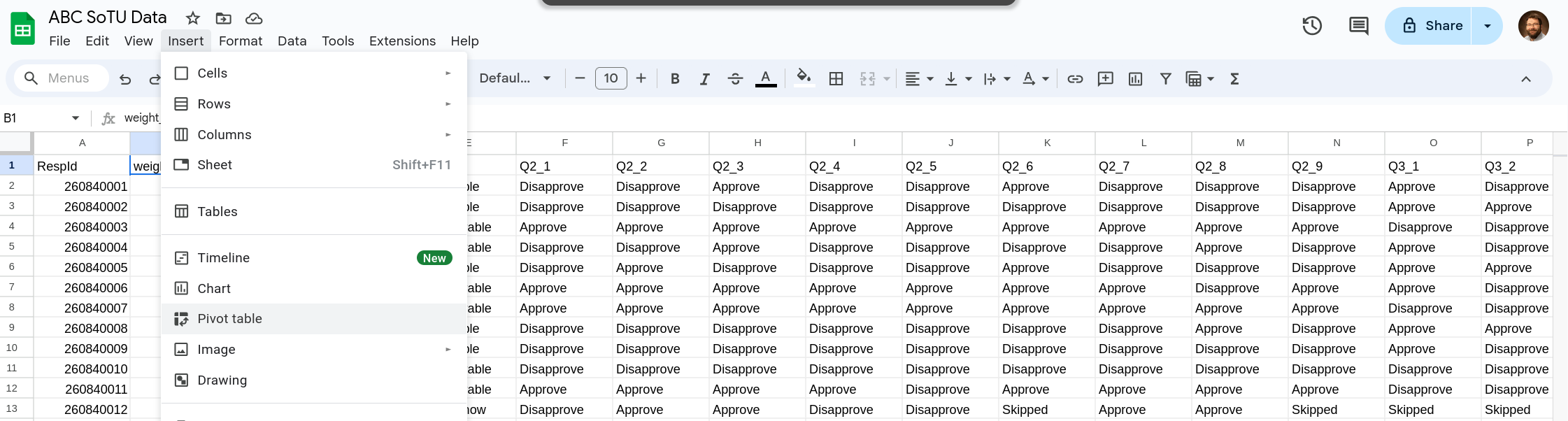Click the borders toolbar icon

[836, 79]
